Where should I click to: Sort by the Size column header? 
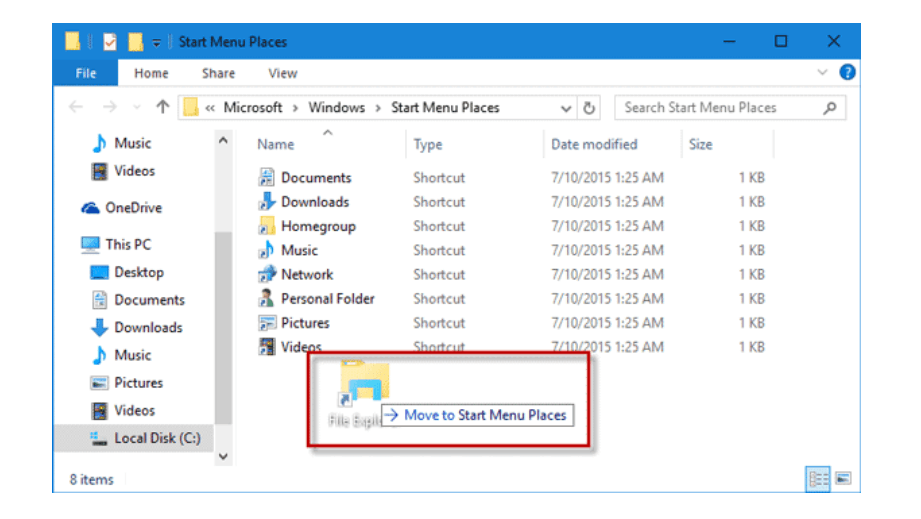(x=700, y=144)
